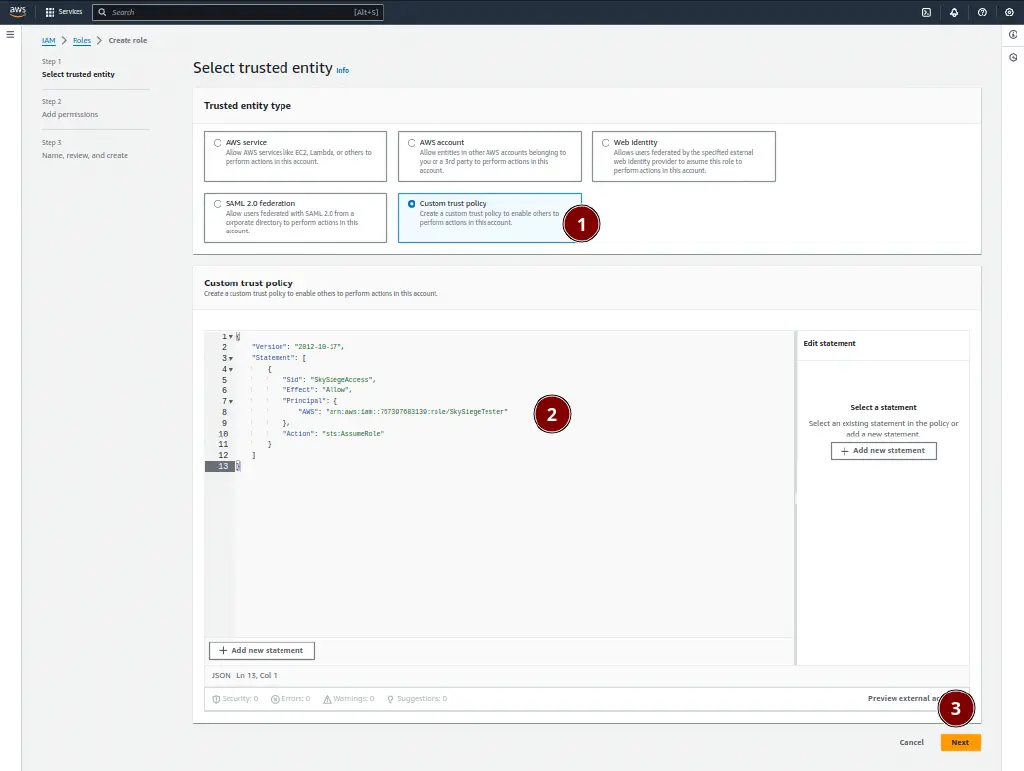Open the history clock icon on the right edge
The image size is (1024, 771).
pyautogui.click(x=1013, y=57)
